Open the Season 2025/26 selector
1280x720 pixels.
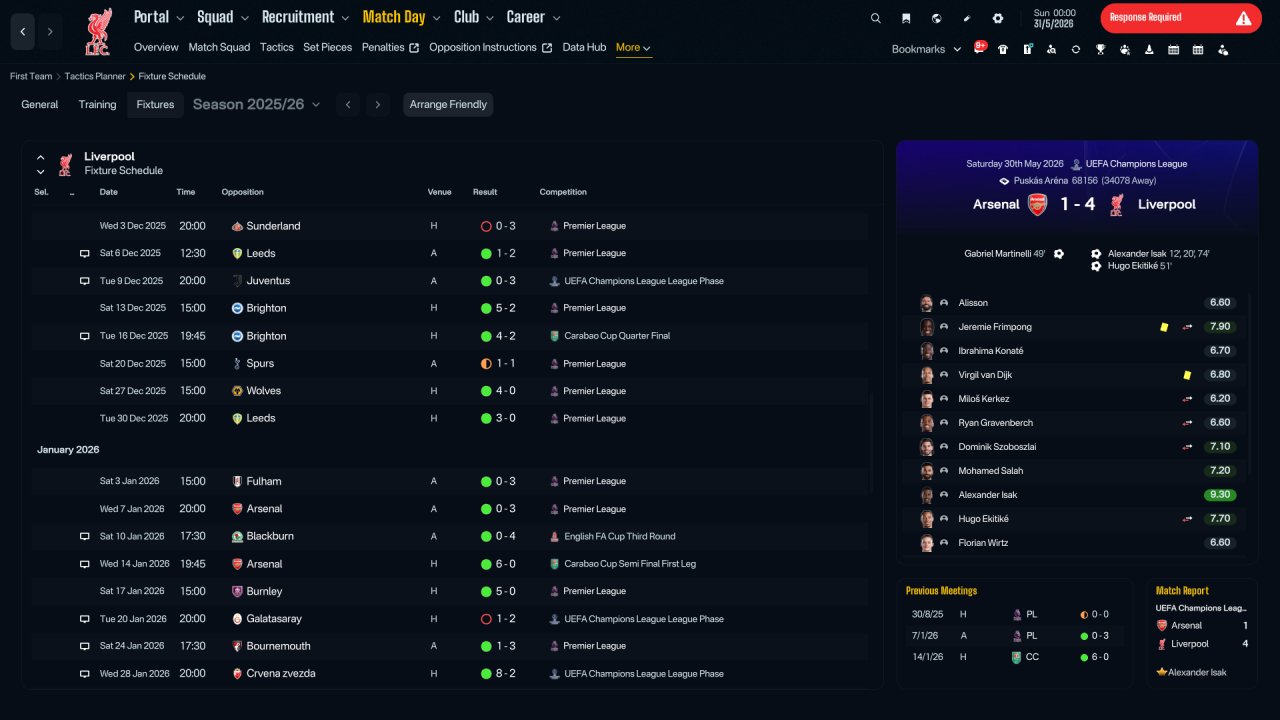[256, 104]
